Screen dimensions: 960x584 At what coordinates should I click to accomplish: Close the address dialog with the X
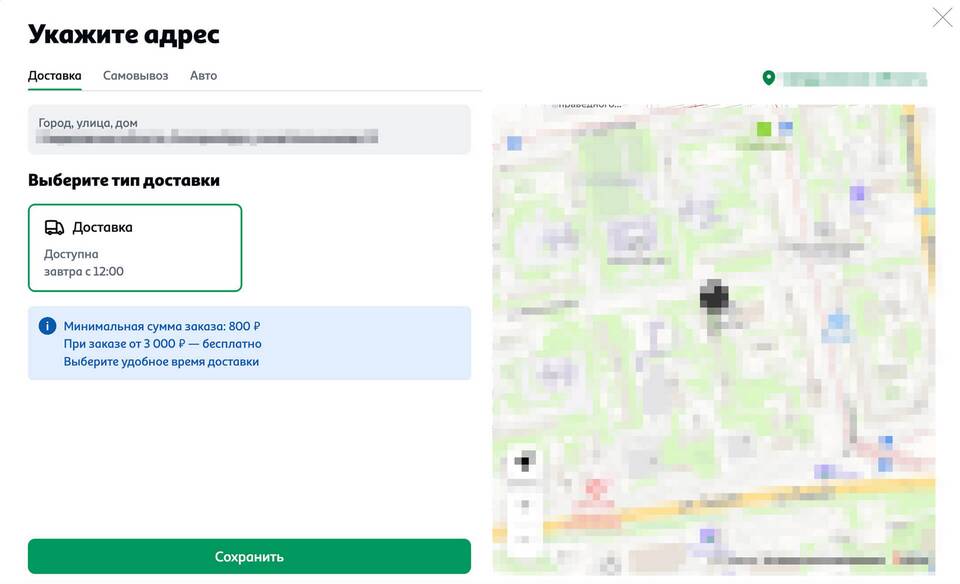point(942,17)
